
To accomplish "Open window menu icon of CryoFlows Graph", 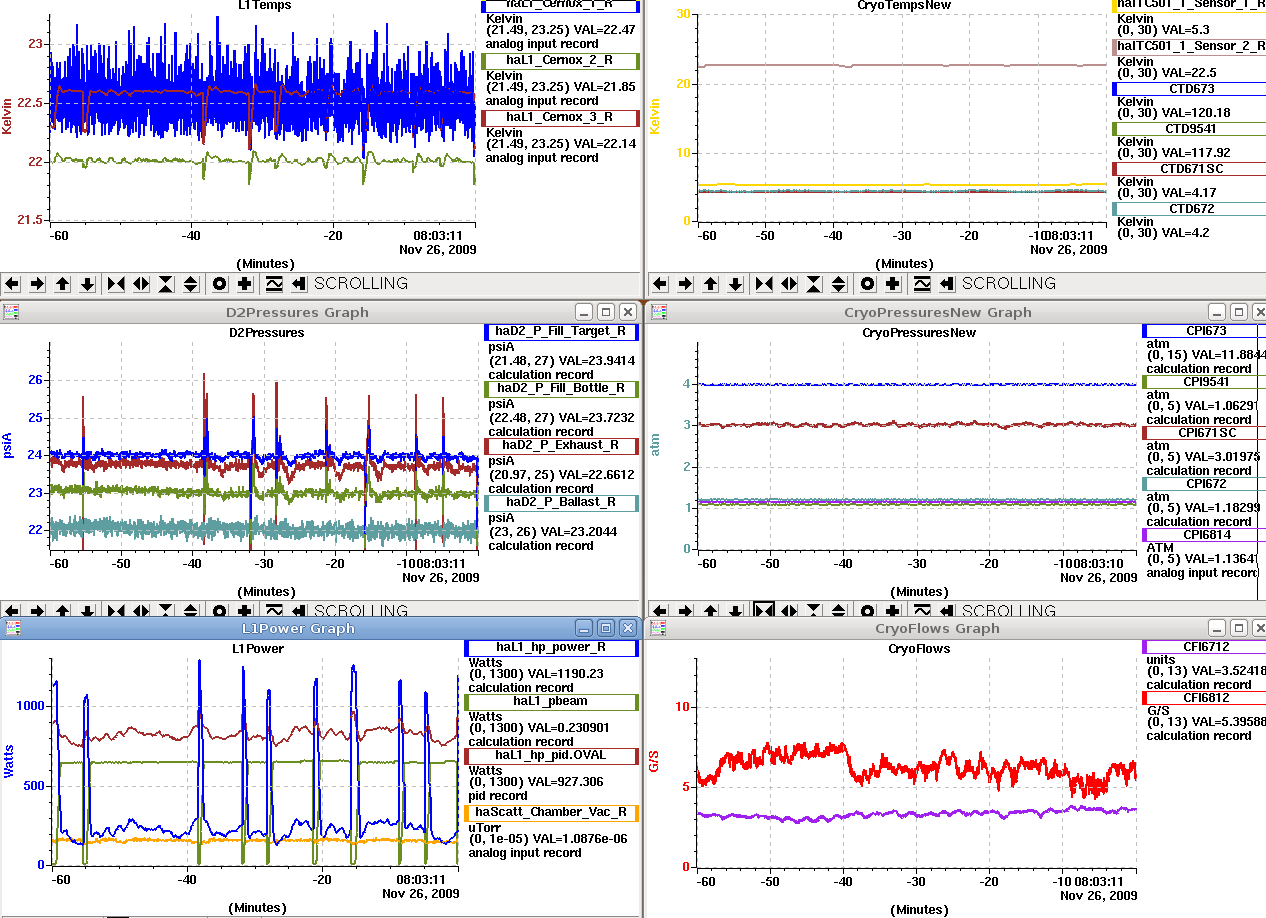I will (x=659, y=628).
